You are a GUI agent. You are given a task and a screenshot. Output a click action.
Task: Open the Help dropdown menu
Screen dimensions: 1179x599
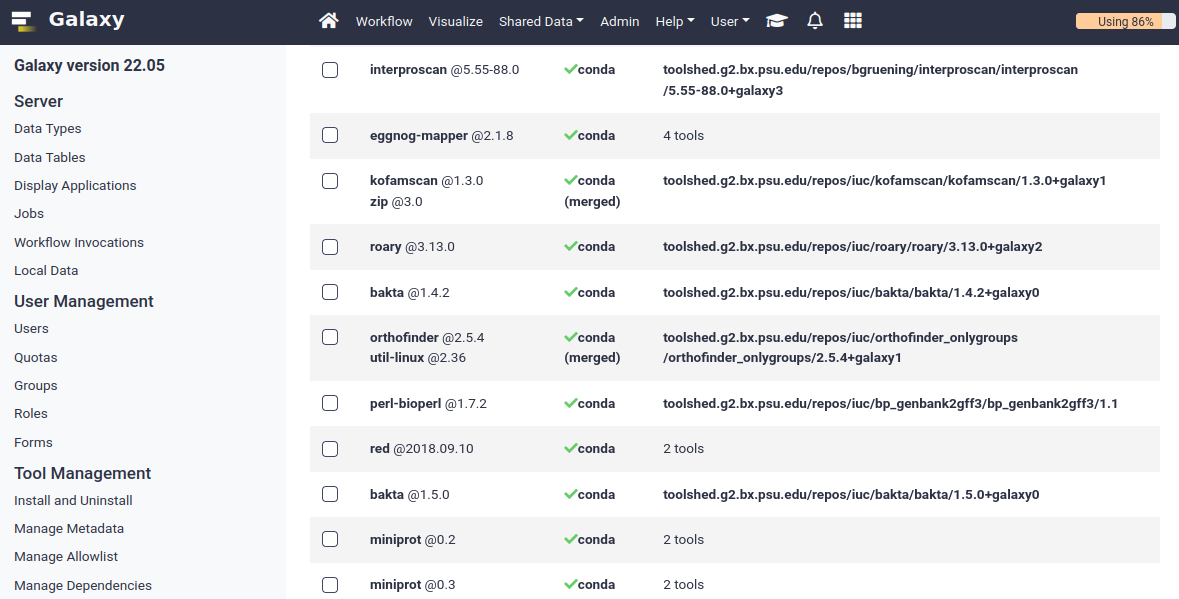pyautogui.click(x=675, y=22)
